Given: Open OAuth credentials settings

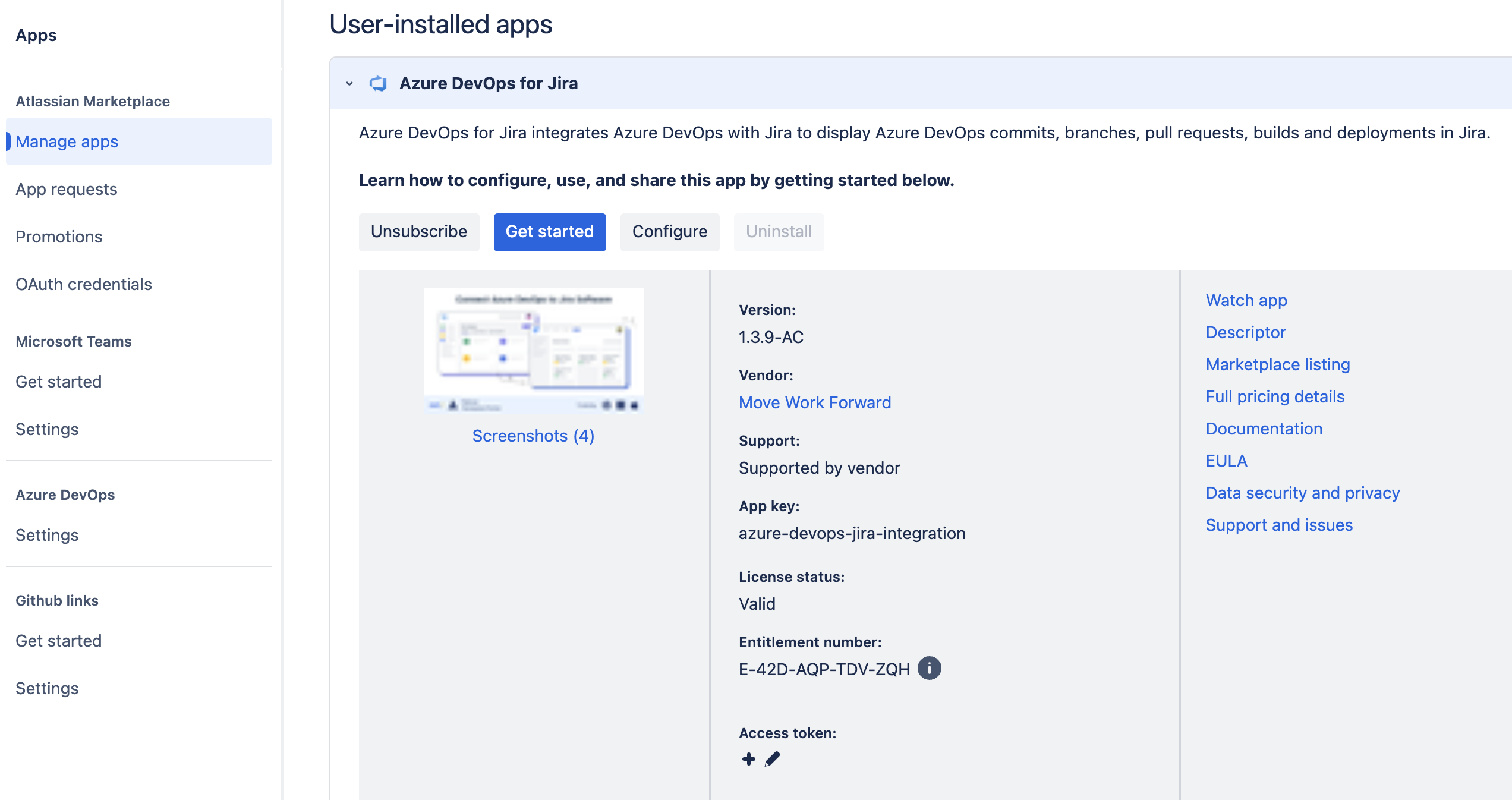Looking at the screenshot, I should [x=84, y=284].
